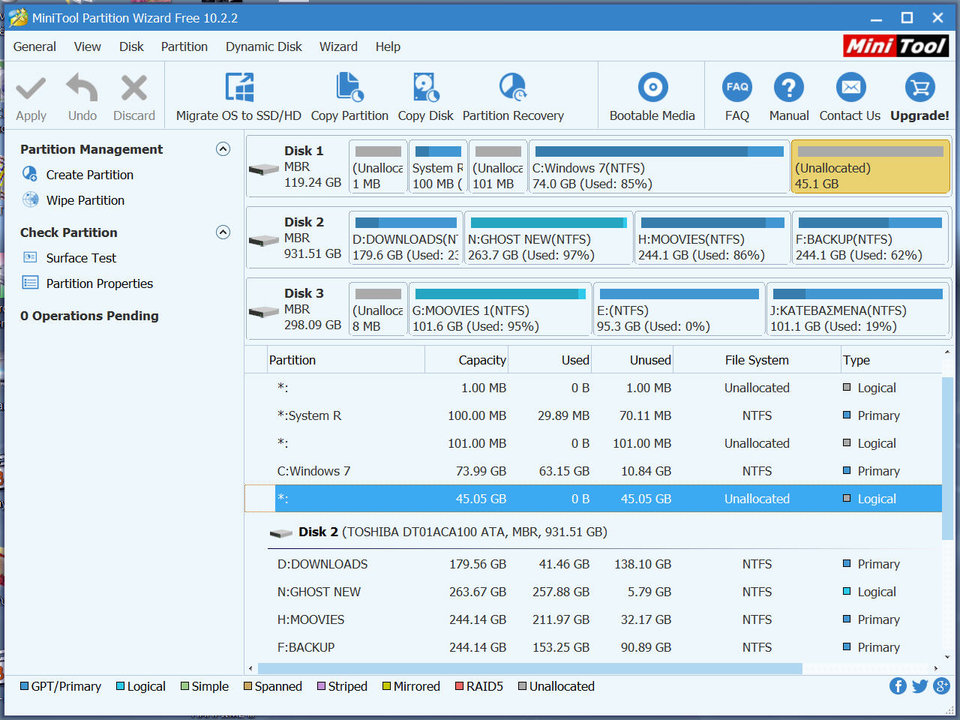This screenshot has height=720, width=960.
Task: Start Partition Recovery from toolbar
Action: (513, 89)
